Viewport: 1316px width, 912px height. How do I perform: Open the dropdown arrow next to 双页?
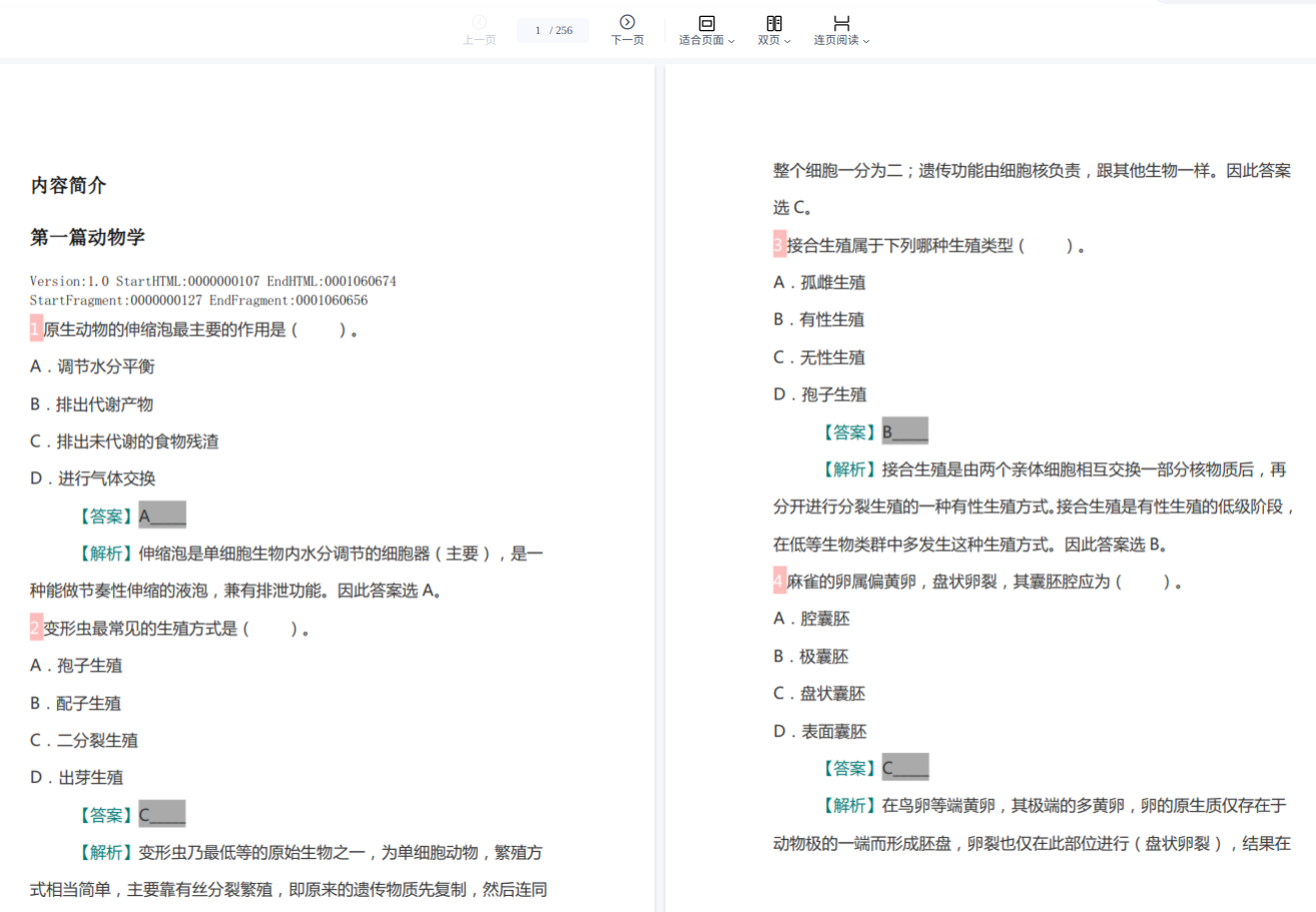(x=787, y=41)
